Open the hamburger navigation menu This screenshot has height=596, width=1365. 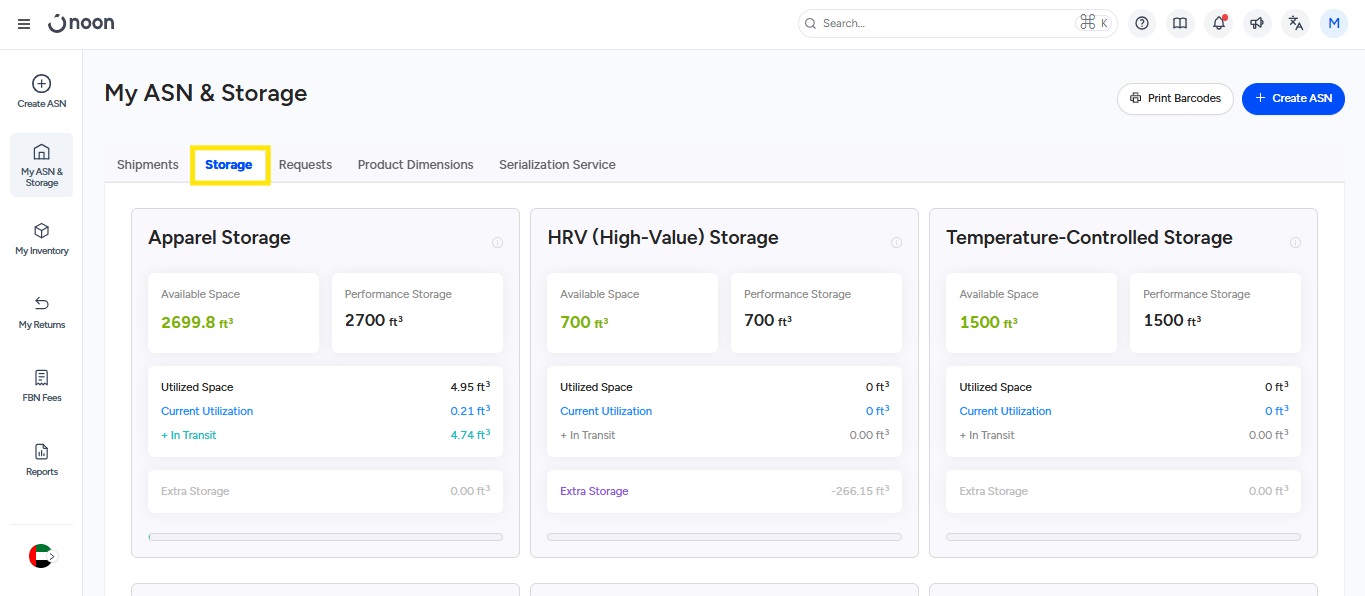tap(24, 24)
